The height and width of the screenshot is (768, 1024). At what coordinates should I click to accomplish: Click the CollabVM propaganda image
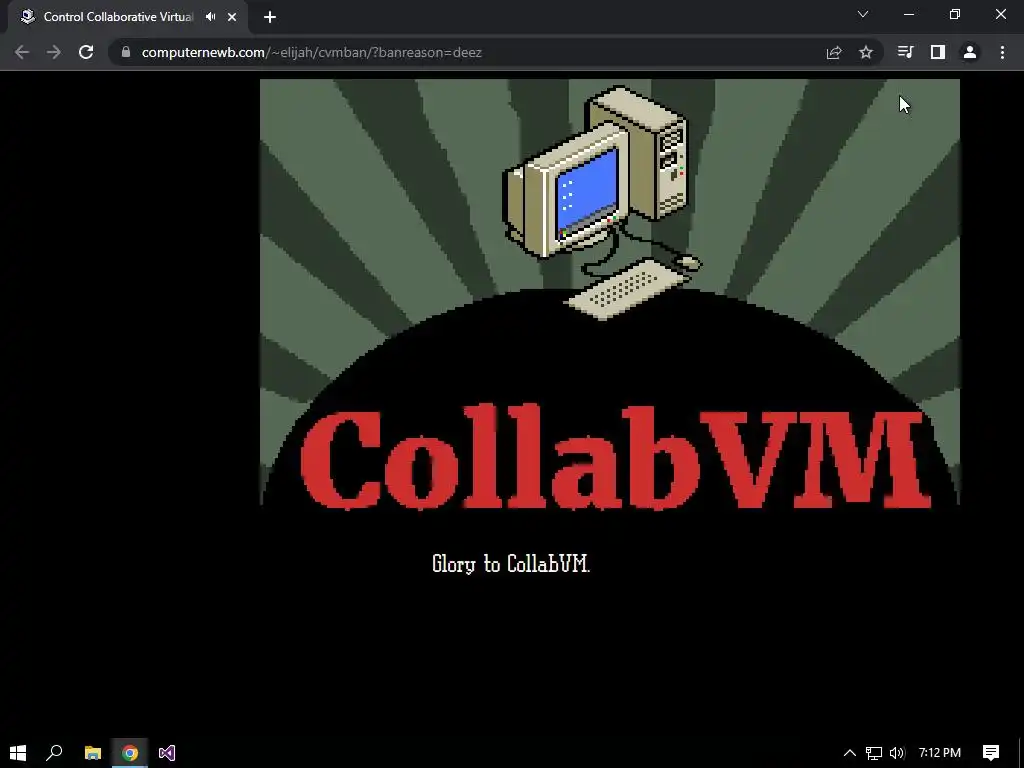(610, 293)
